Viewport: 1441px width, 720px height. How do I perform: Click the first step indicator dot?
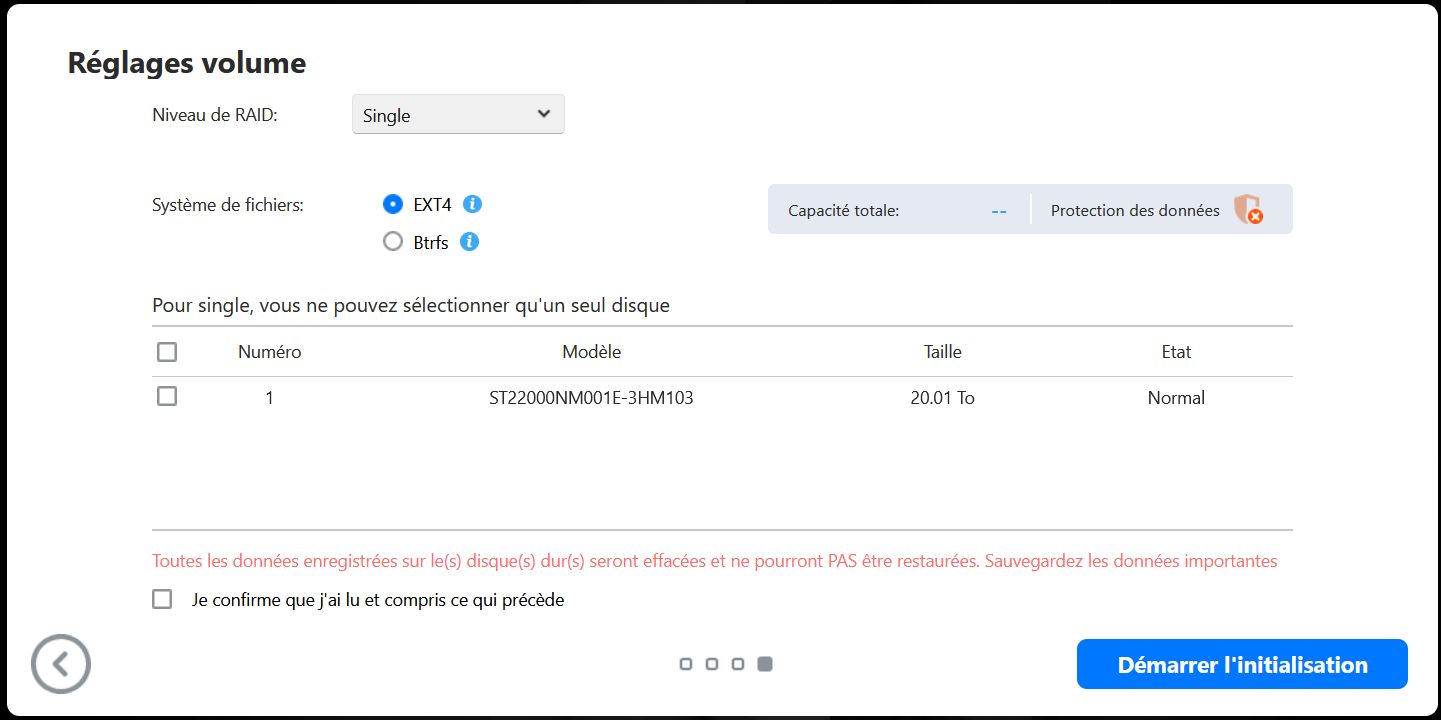(x=686, y=664)
